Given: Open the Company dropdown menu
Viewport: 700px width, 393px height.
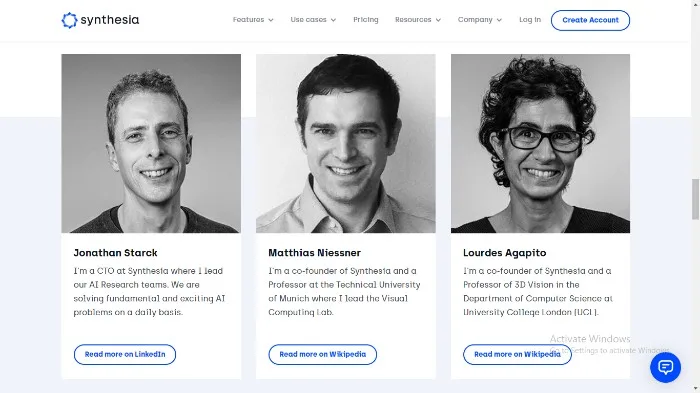Looking at the screenshot, I should (x=479, y=20).
